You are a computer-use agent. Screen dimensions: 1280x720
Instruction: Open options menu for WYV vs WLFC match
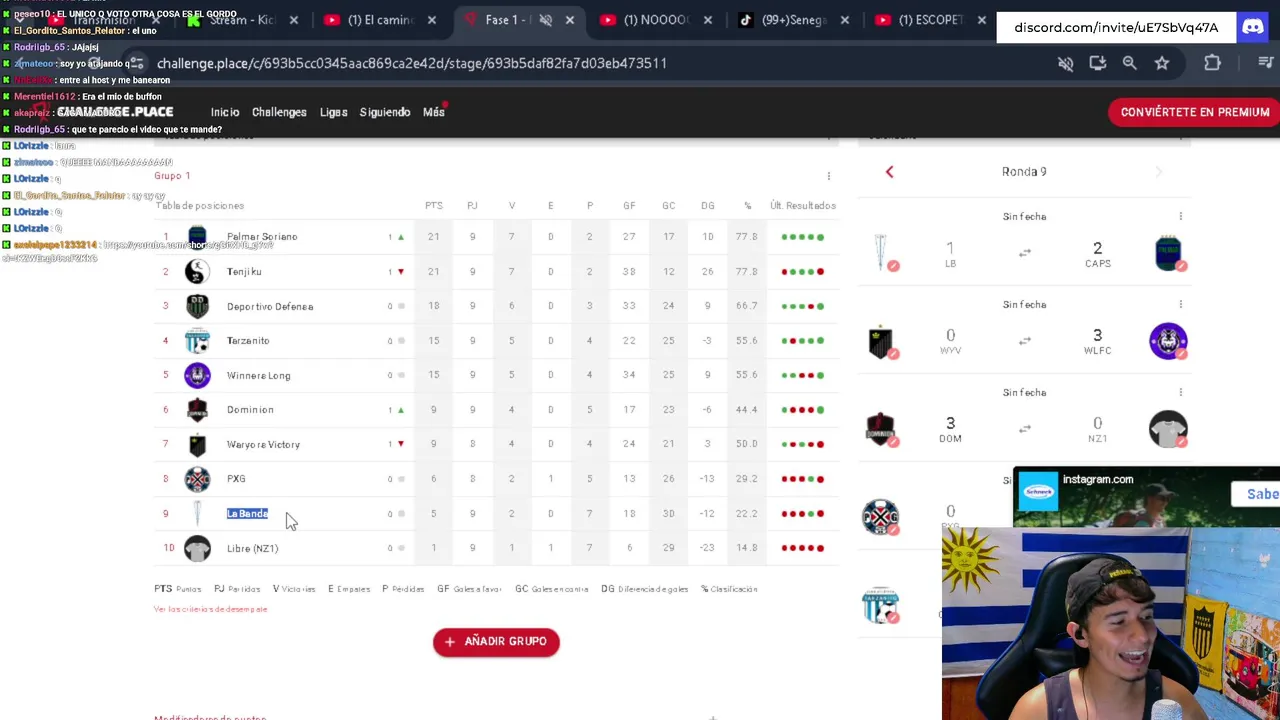(1180, 304)
